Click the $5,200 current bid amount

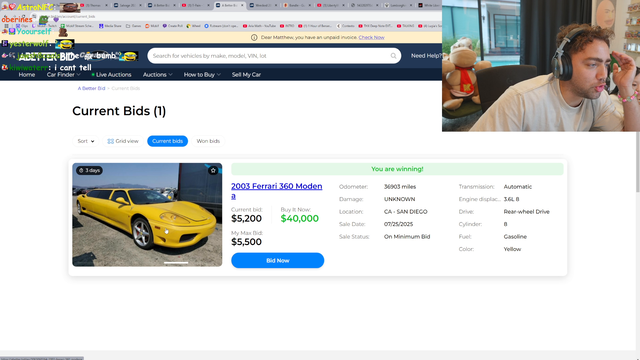coord(247,219)
